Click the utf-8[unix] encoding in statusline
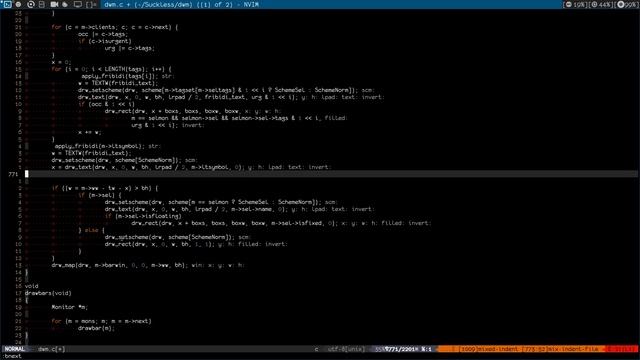This screenshot has width=640, height=360. [346, 349]
